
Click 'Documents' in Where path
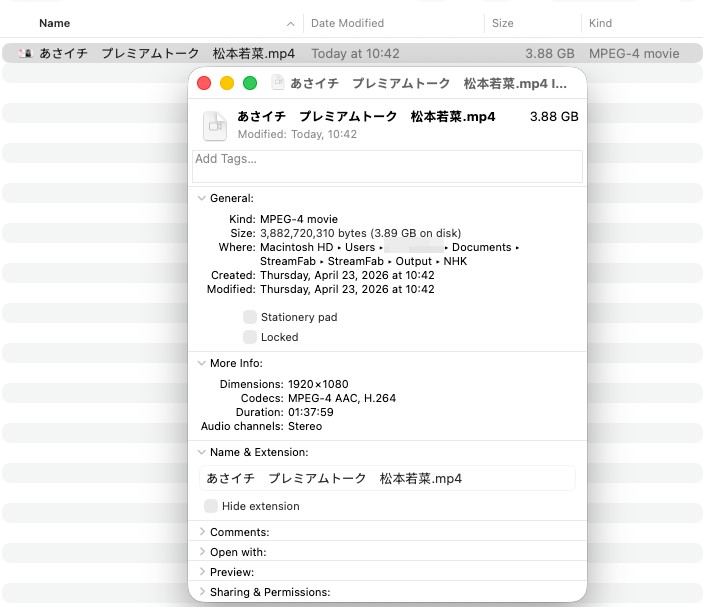point(481,247)
